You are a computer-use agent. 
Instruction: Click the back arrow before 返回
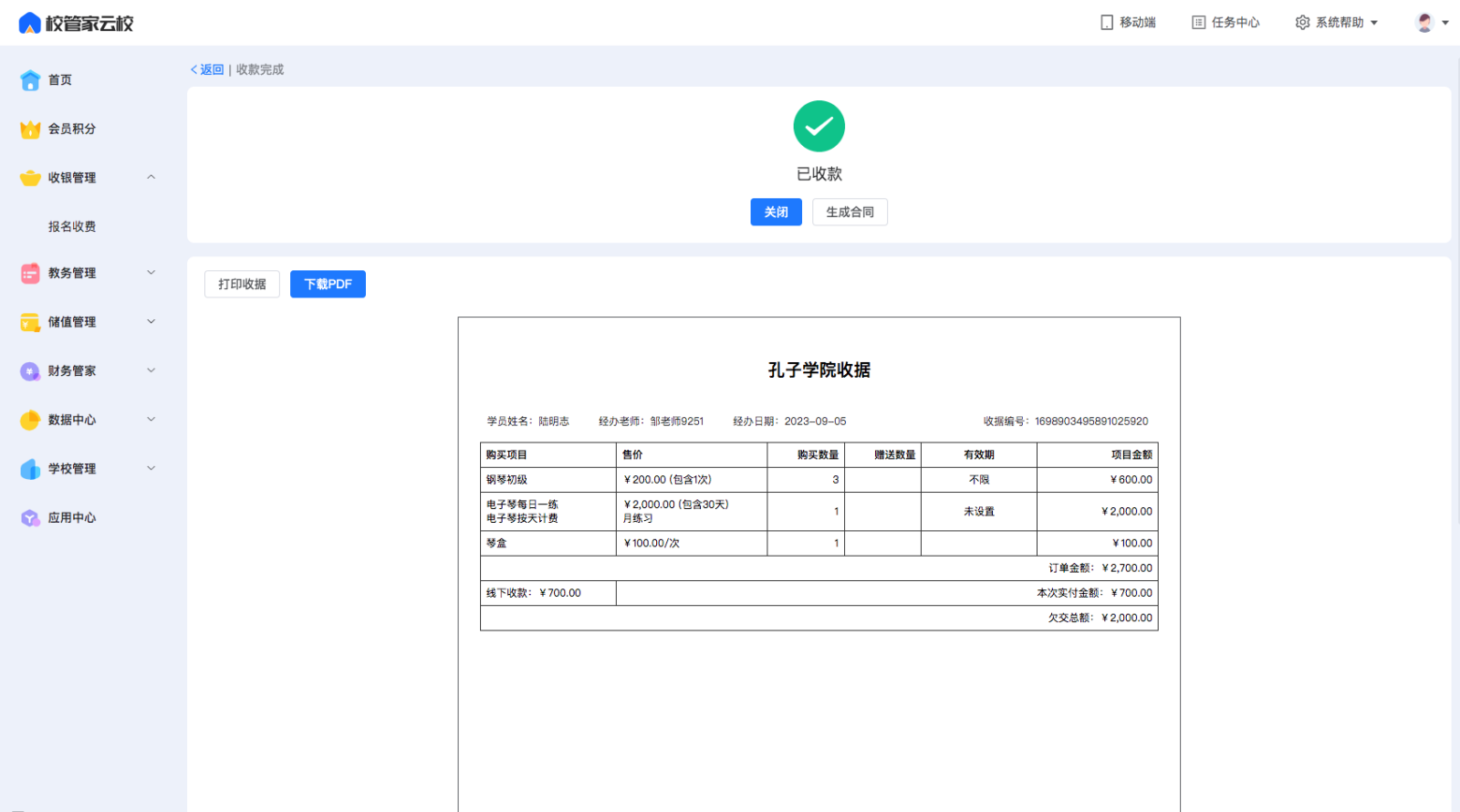pos(194,69)
